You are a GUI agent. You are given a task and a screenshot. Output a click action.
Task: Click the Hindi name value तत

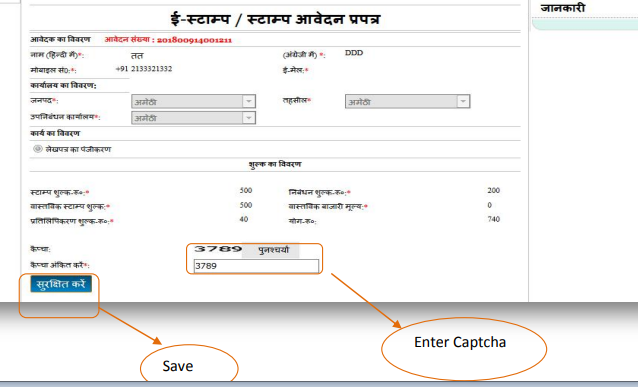[137, 56]
